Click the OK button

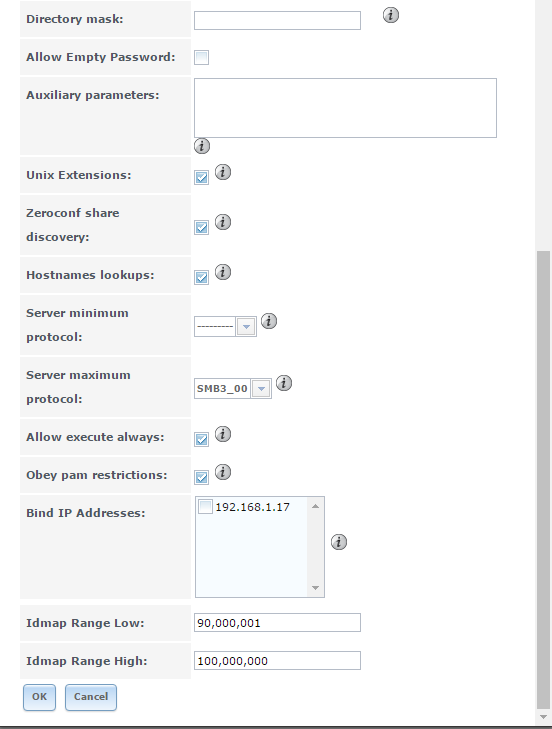pyautogui.click(x=40, y=697)
